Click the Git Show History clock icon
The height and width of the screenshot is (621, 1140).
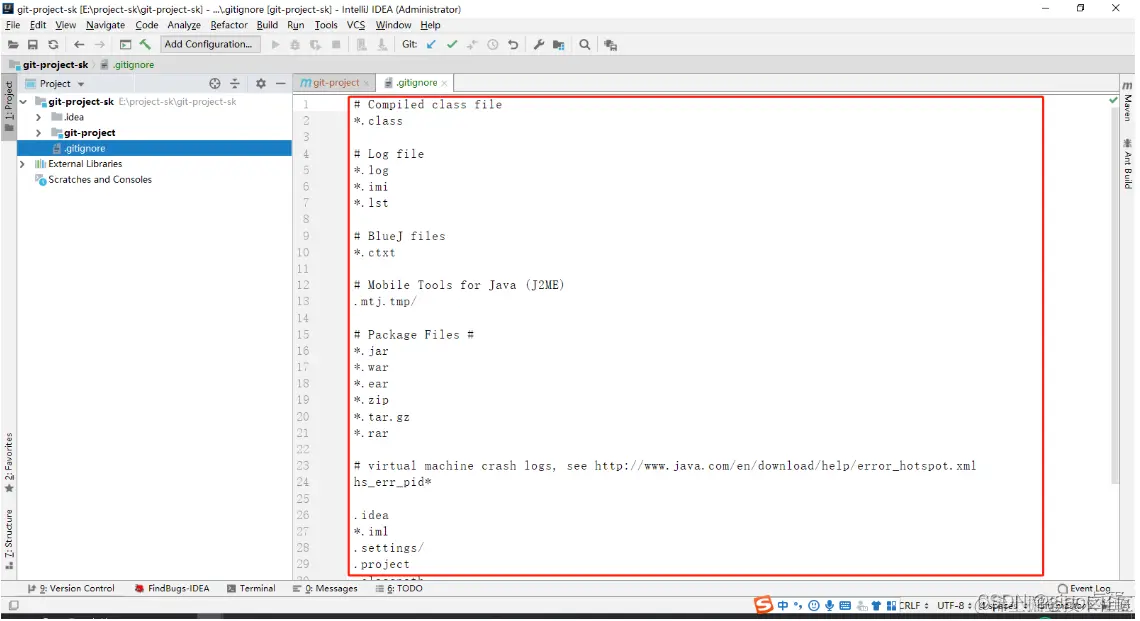493,44
